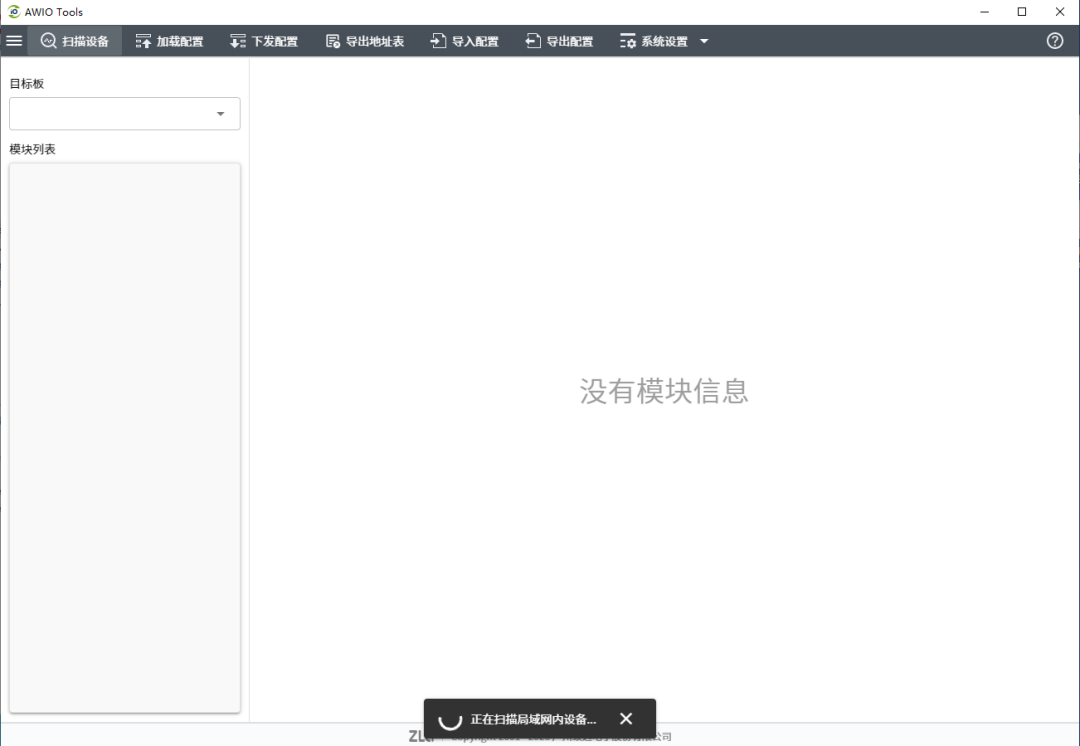This screenshot has width=1080, height=746.
Task: Click the 正在扫描局域网内设备... status message
Action: coord(533,719)
